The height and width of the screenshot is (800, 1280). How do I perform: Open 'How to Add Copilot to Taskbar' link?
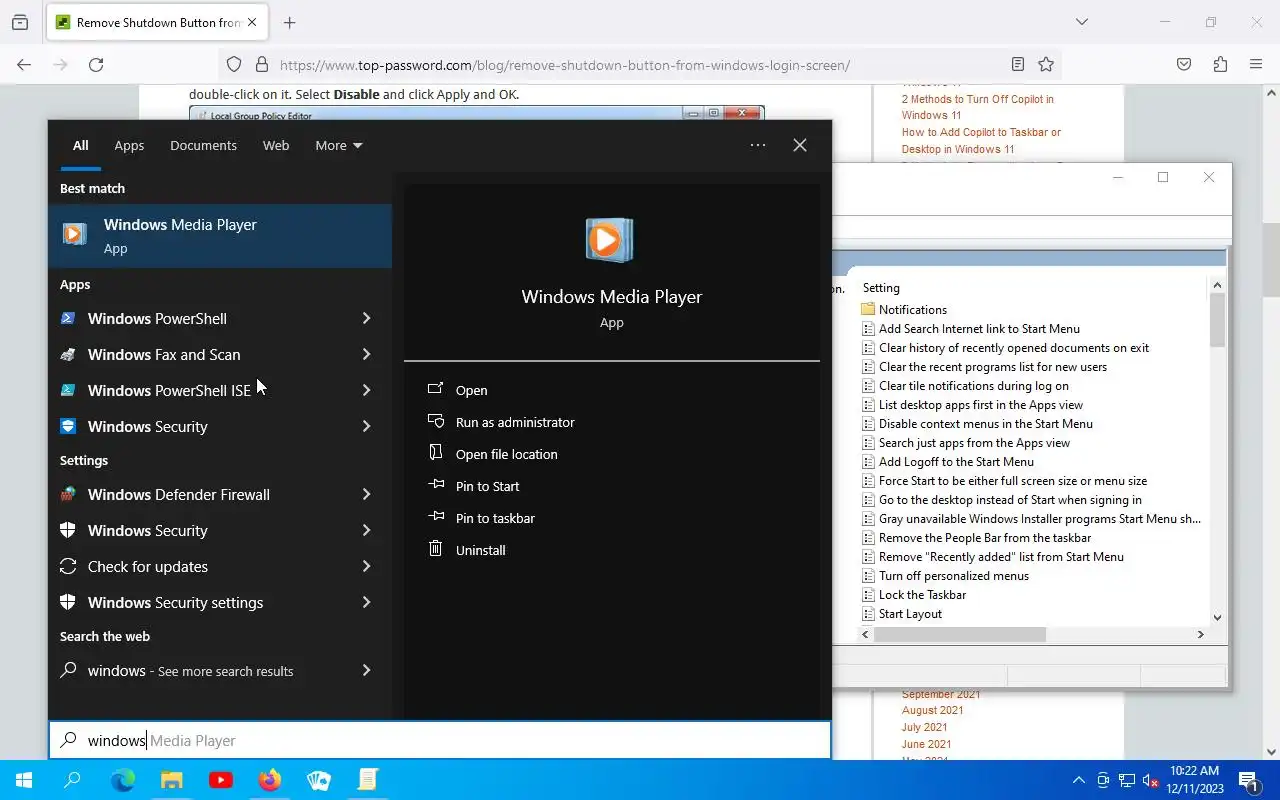point(981,140)
